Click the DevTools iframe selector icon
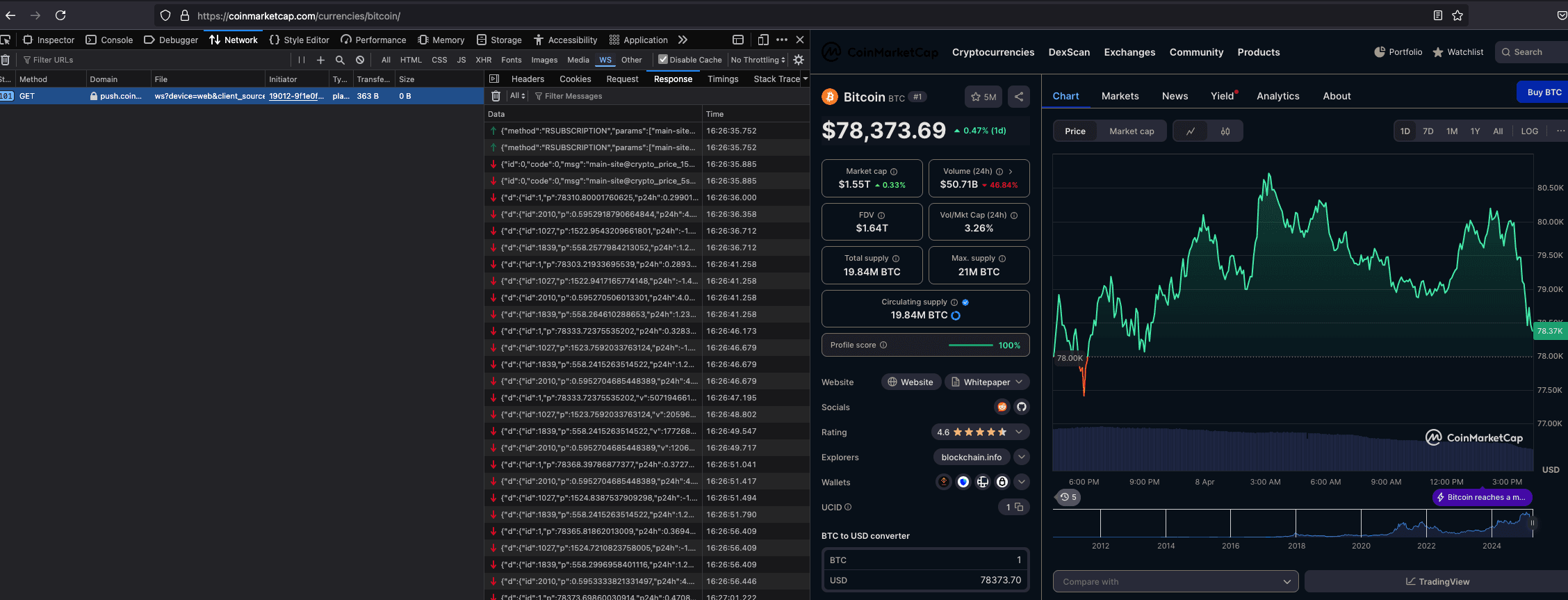1568x600 pixels. click(x=738, y=40)
